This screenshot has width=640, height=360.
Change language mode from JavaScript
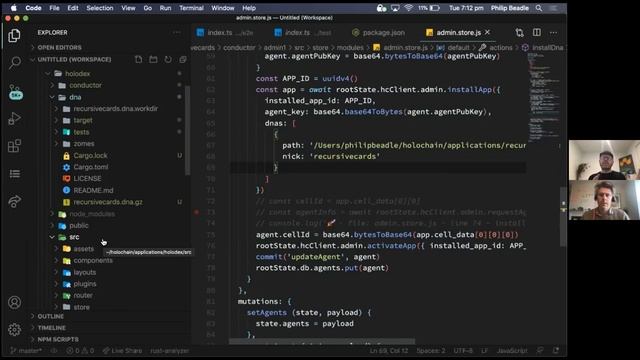tap(512, 351)
